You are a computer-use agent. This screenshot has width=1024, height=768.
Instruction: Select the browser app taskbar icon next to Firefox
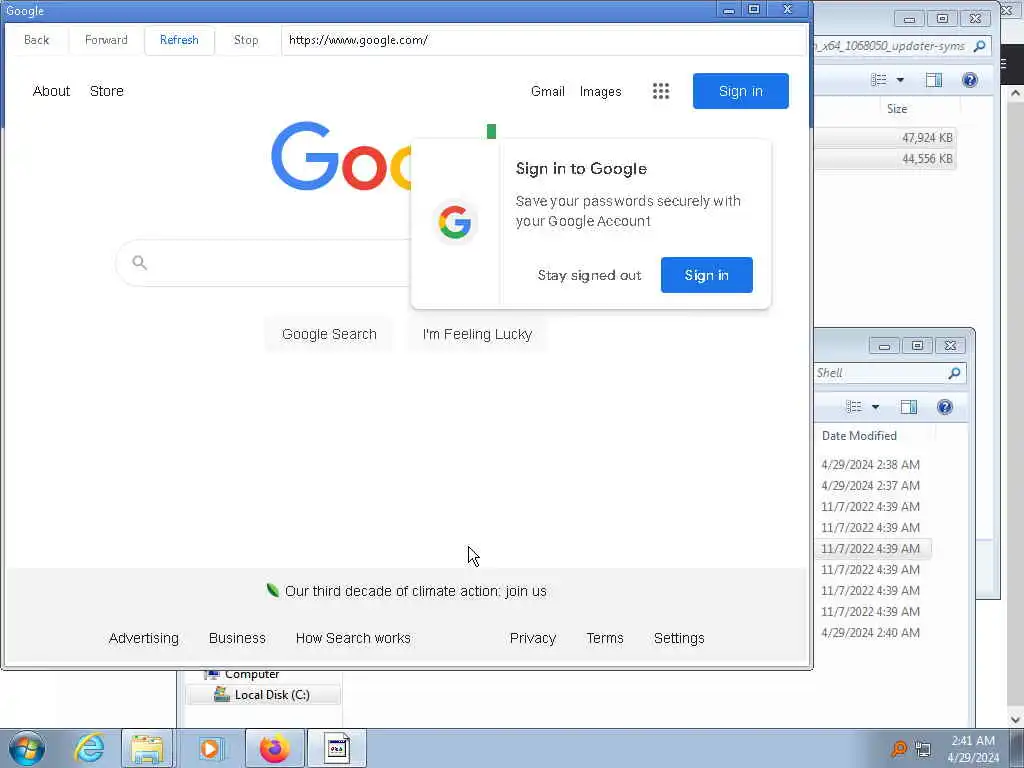tap(337, 748)
